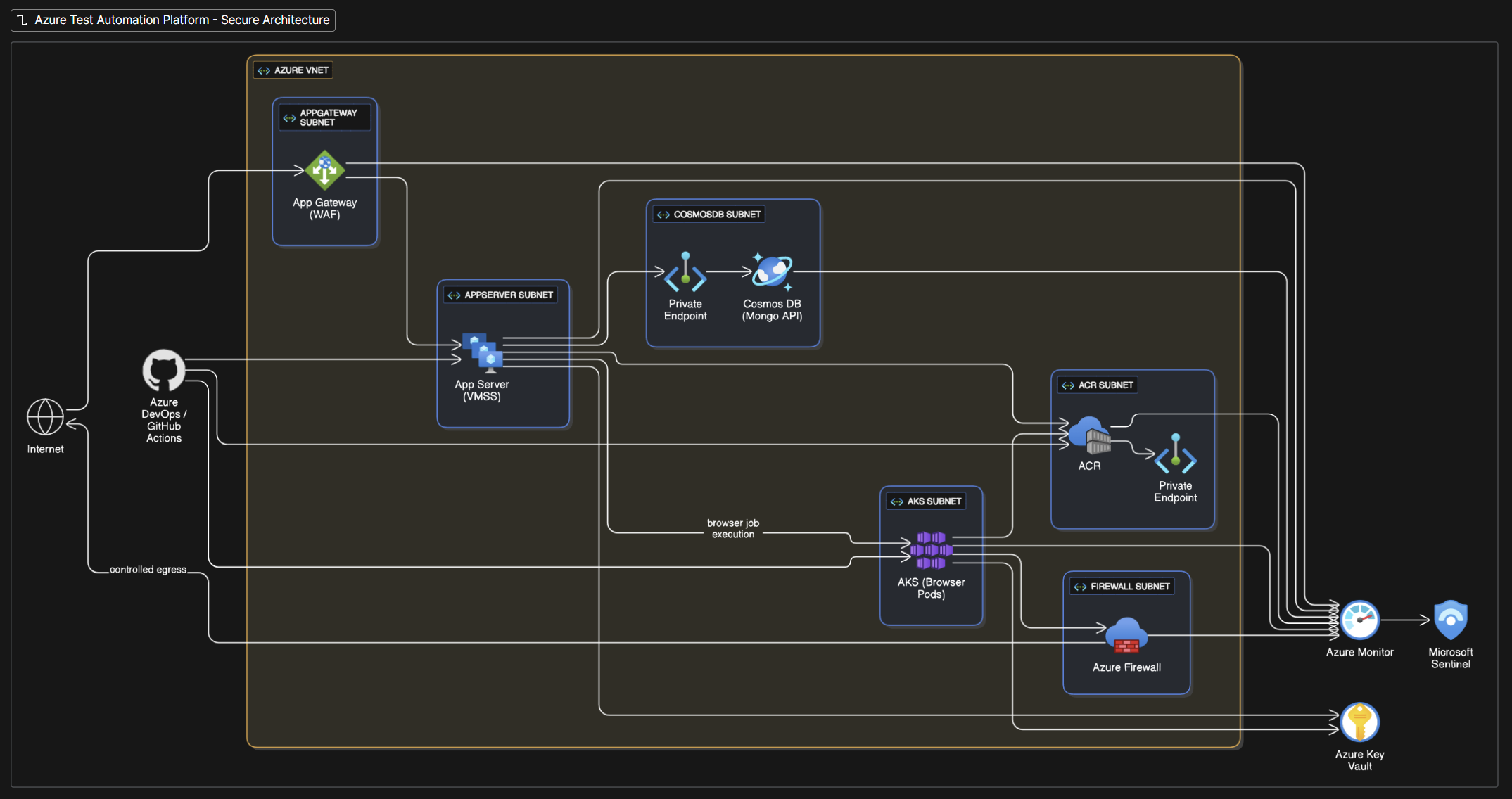This screenshot has width=1512, height=799.
Task: Select the Internet globe icon
Action: pyautogui.click(x=45, y=417)
